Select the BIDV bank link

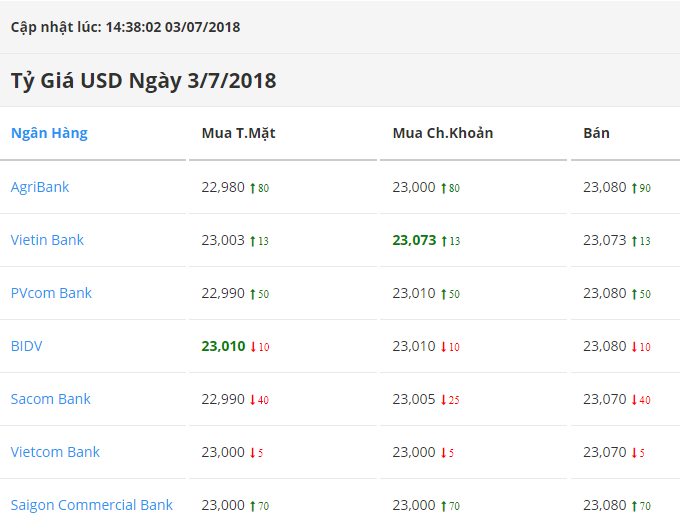tap(27, 346)
